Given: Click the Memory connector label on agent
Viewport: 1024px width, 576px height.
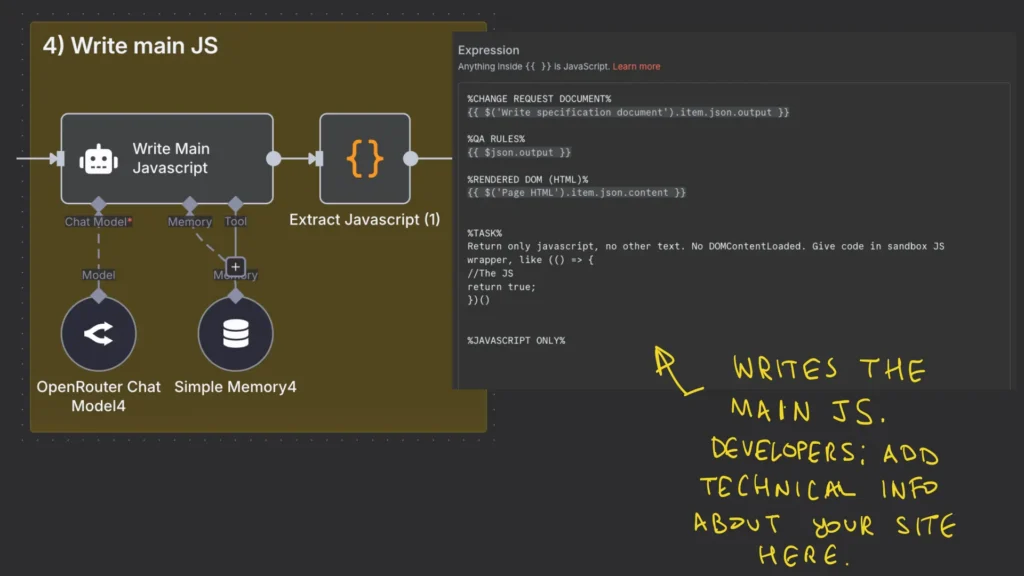Looking at the screenshot, I should [189, 222].
